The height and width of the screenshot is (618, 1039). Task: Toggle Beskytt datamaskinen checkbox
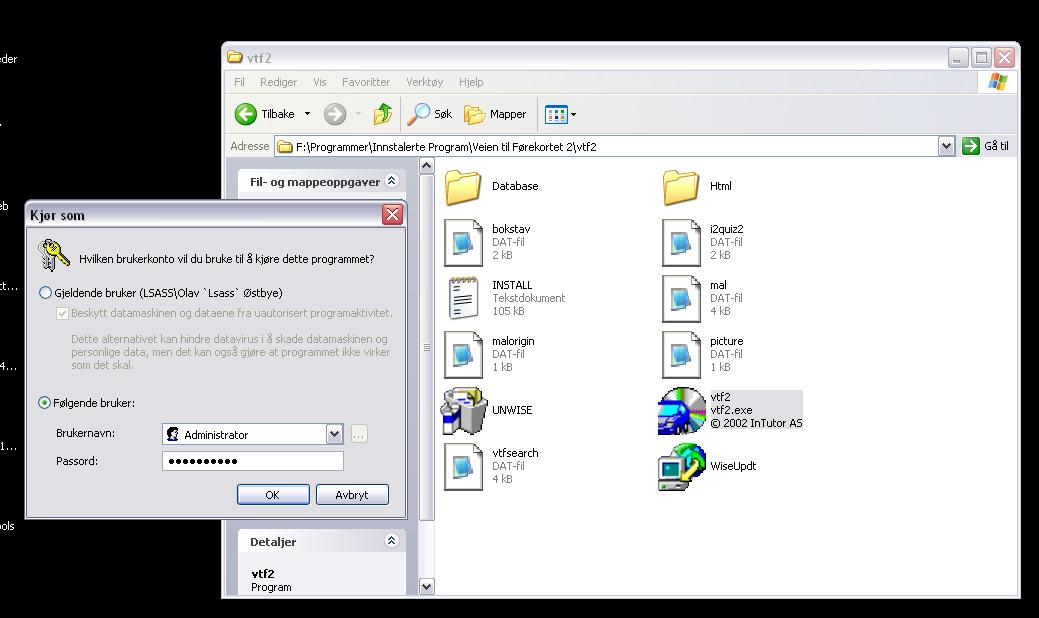[x=63, y=313]
